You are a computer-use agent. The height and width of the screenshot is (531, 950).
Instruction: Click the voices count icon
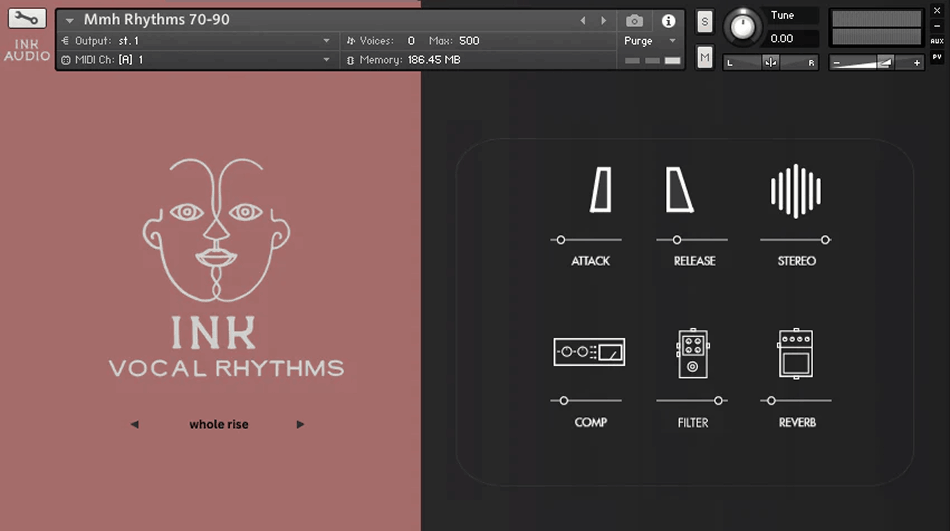click(x=350, y=41)
